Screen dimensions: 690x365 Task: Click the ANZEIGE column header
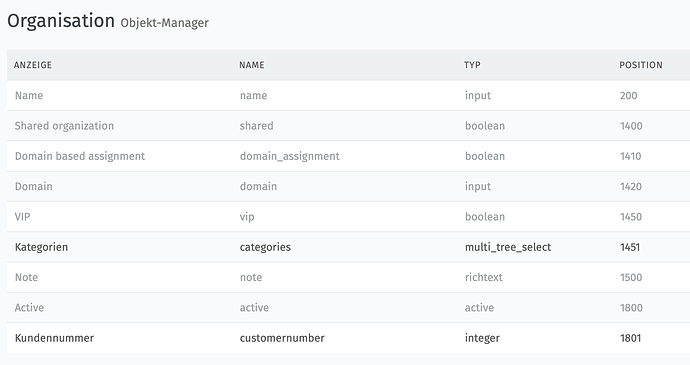(33, 65)
